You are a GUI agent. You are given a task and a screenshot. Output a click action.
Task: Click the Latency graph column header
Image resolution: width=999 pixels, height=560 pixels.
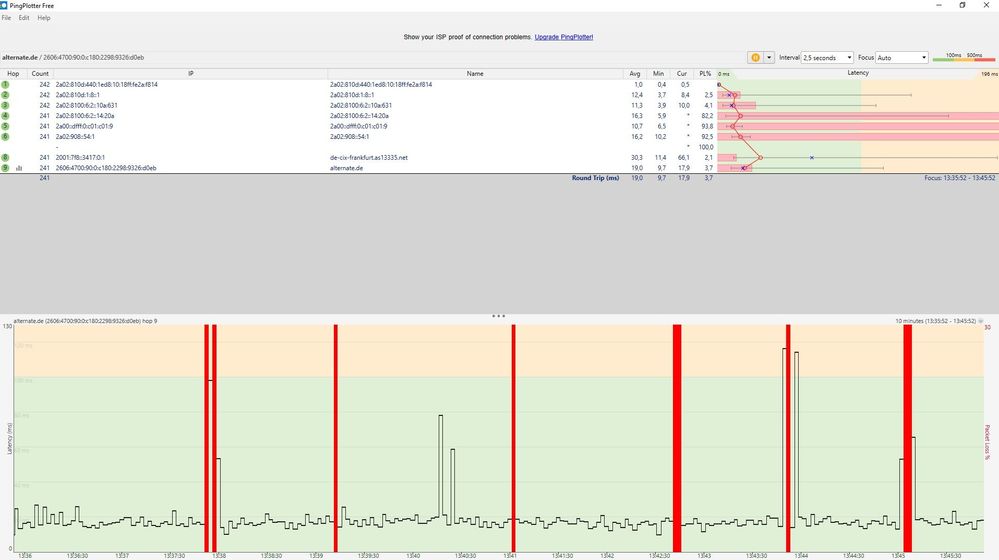pos(858,73)
